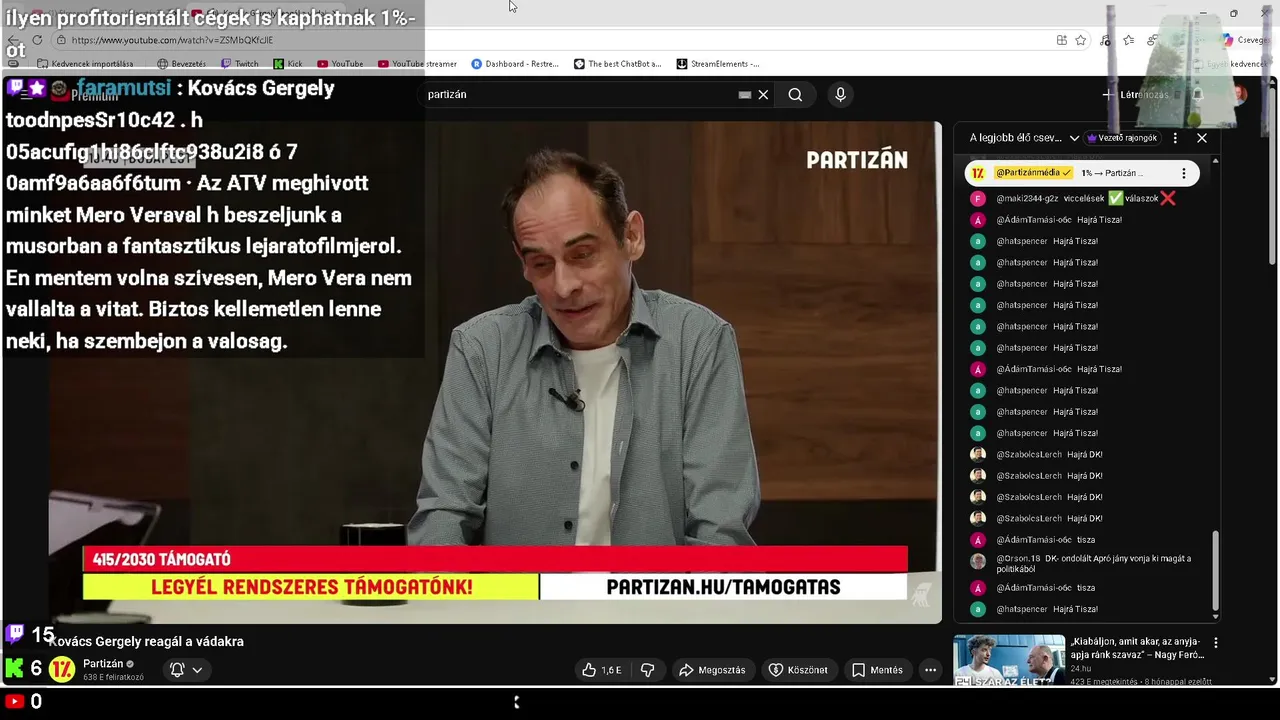The width and height of the screenshot is (1280, 720).
Task: Open the live chat options three-dot menu
Action: pos(1175,138)
